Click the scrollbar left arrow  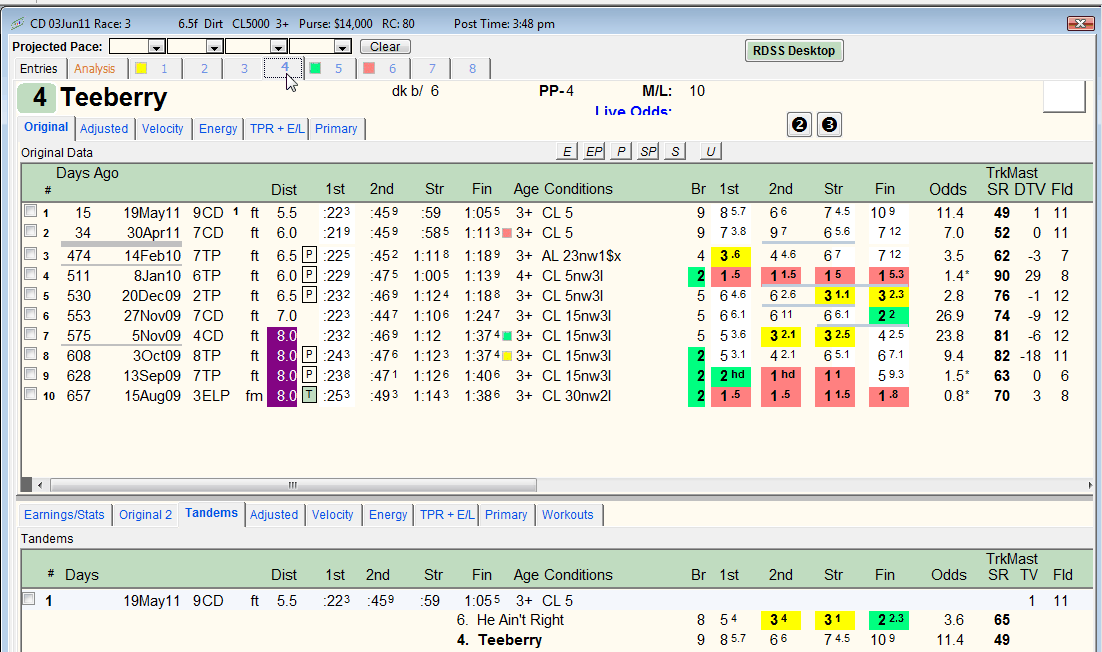pos(40,485)
